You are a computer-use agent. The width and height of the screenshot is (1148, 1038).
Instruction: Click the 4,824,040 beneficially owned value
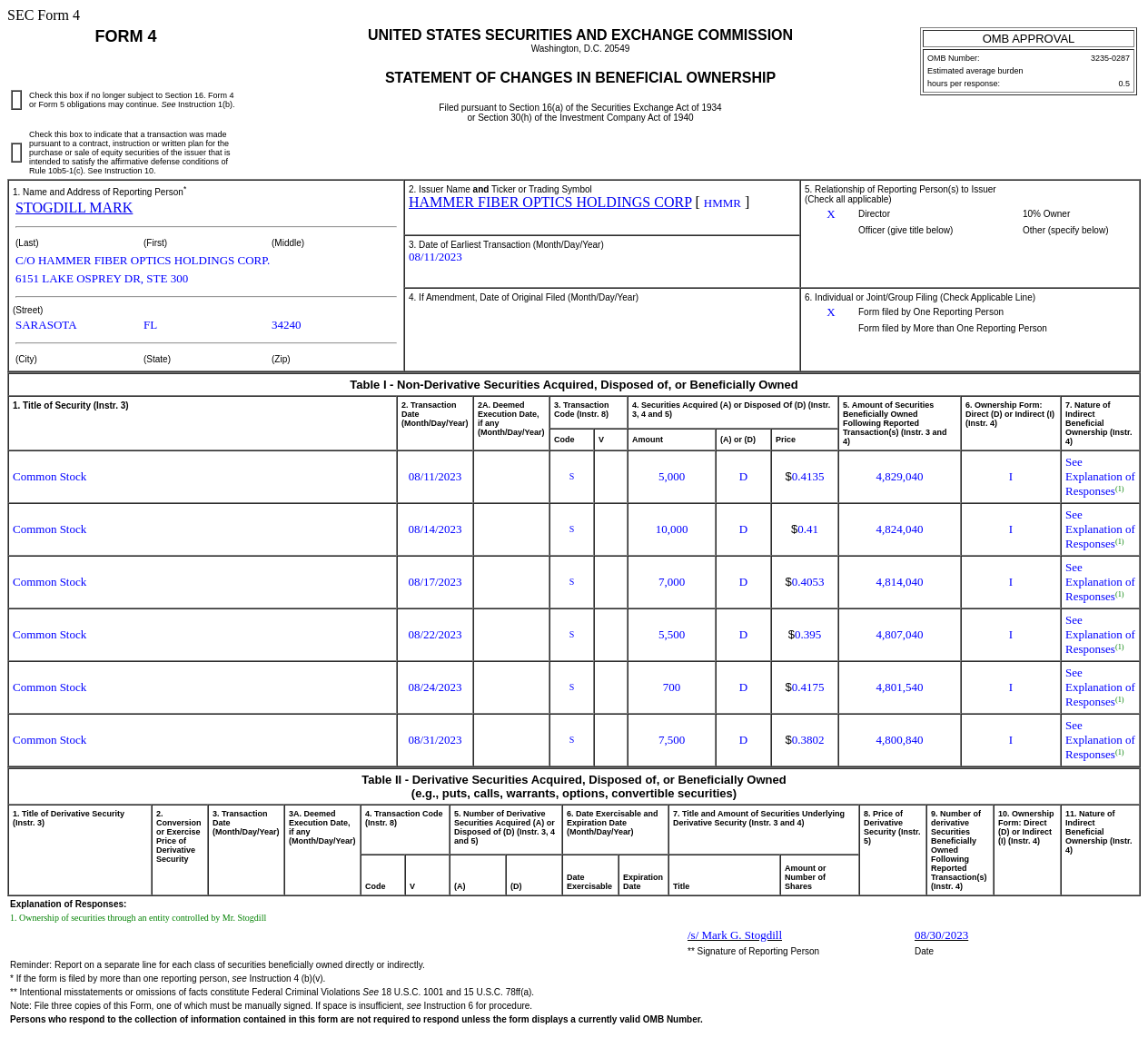click(x=899, y=529)
